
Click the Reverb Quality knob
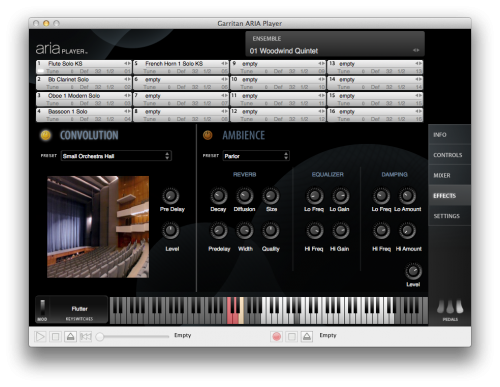coord(271,231)
